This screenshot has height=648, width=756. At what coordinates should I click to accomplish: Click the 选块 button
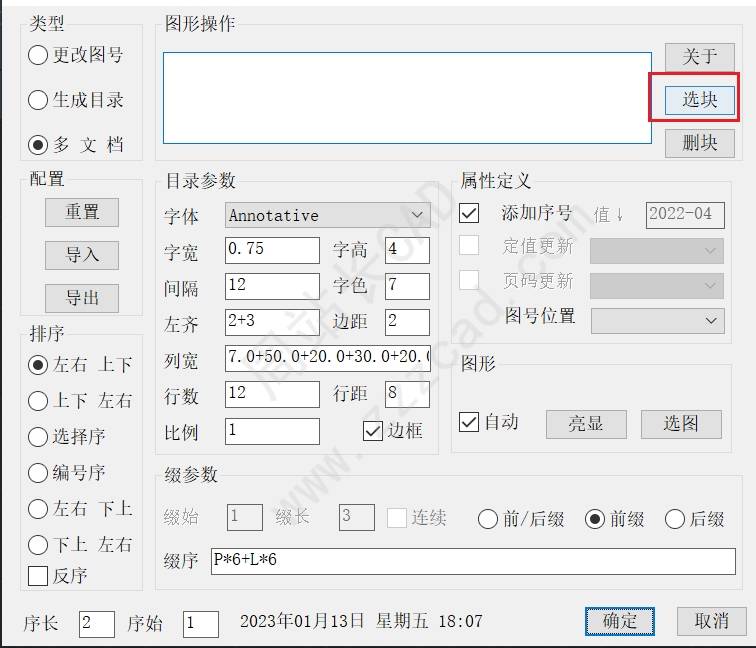699,99
